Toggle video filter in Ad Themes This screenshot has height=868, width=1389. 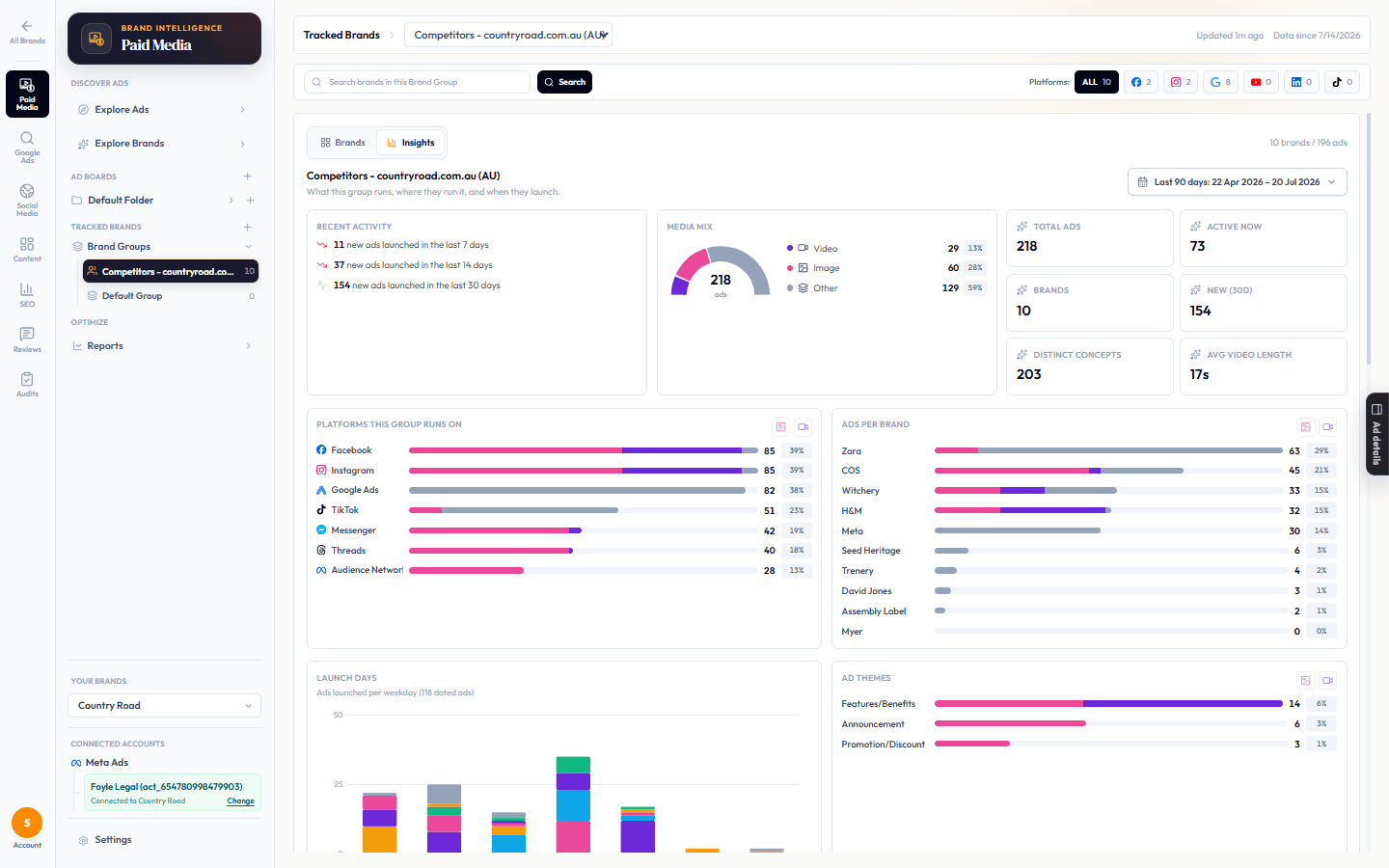click(1327, 680)
